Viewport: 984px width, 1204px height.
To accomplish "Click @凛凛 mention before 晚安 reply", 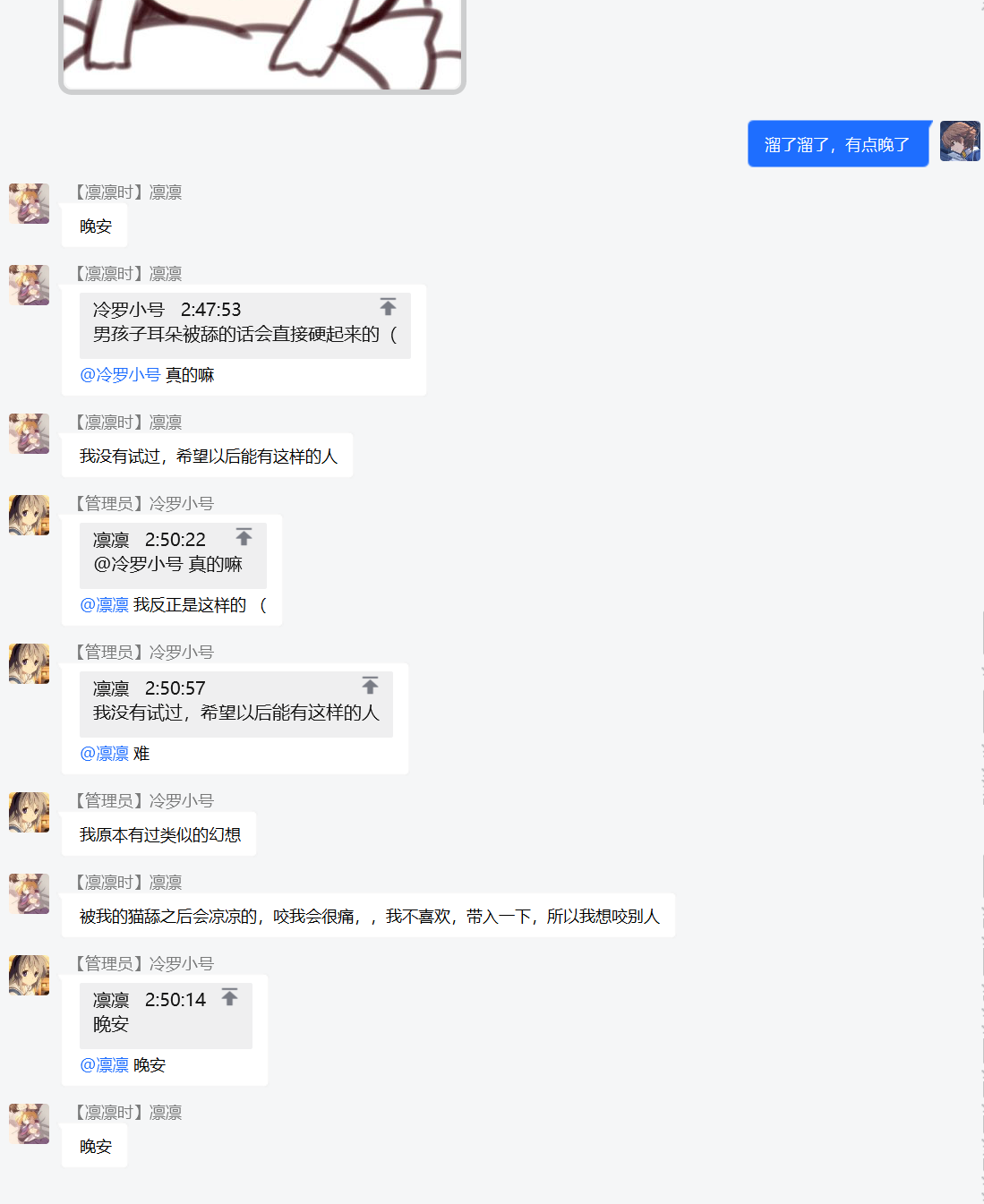I will [104, 1065].
